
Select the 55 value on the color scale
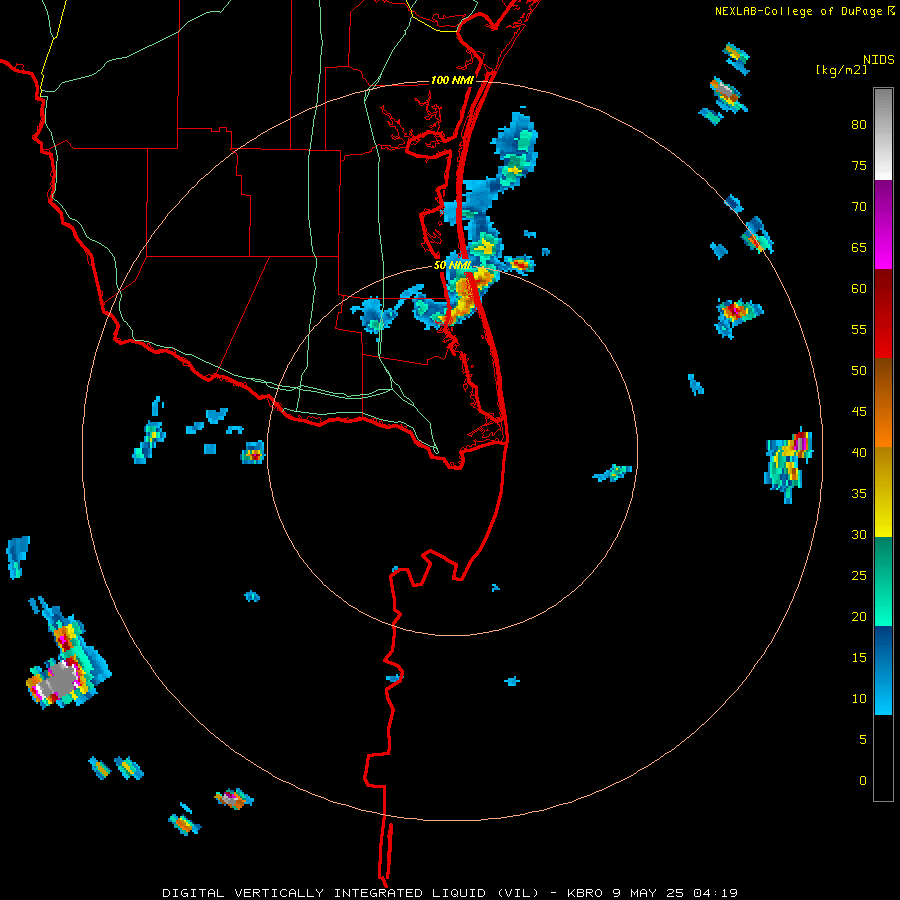(x=859, y=329)
